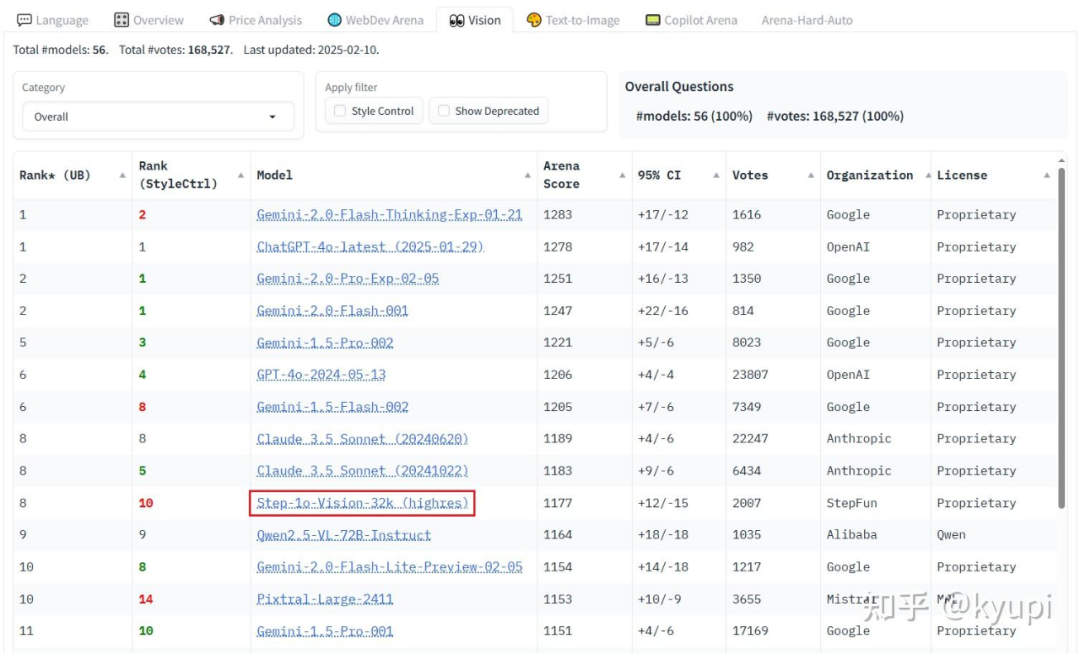Open ChatGPT-4o-latest (2025-01-29) link
This screenshot has height=655, width=1080.
[x=370, y=247]
